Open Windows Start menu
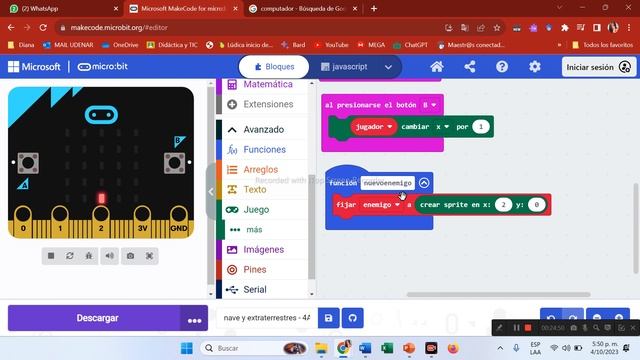The height and width of the screenshot is (360, 640). tap(187, 348)
